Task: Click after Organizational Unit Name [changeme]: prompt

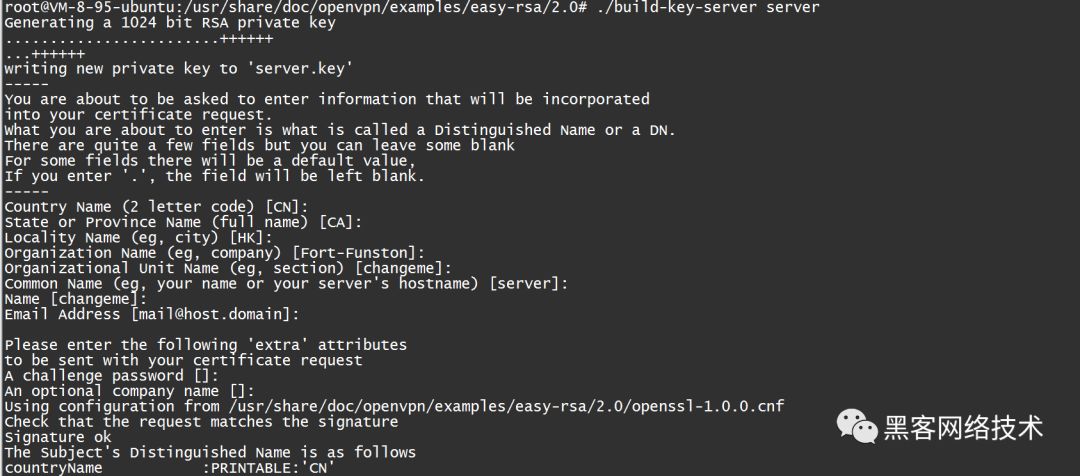Action: [x=457, y=268]
